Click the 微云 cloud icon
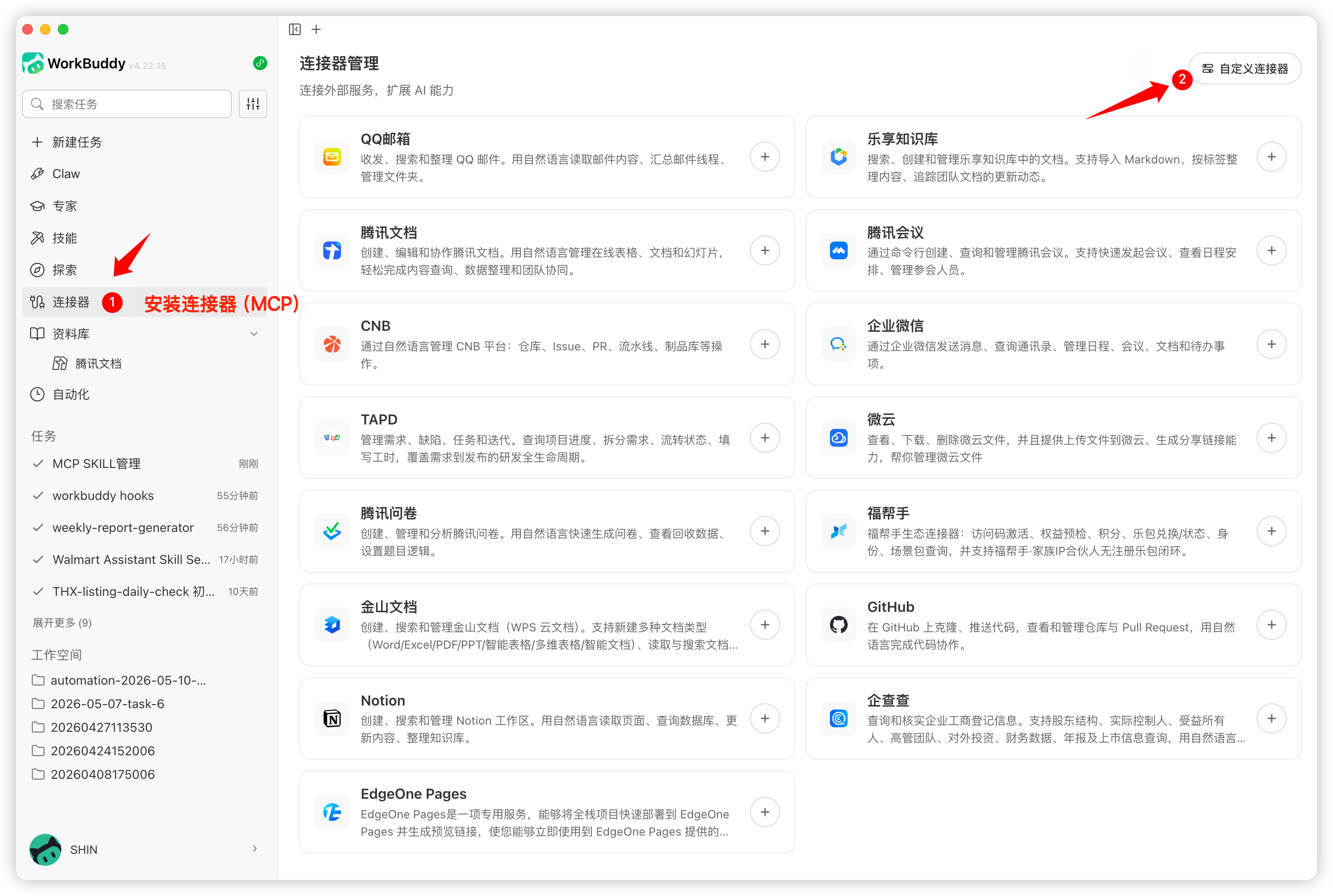 838,438
